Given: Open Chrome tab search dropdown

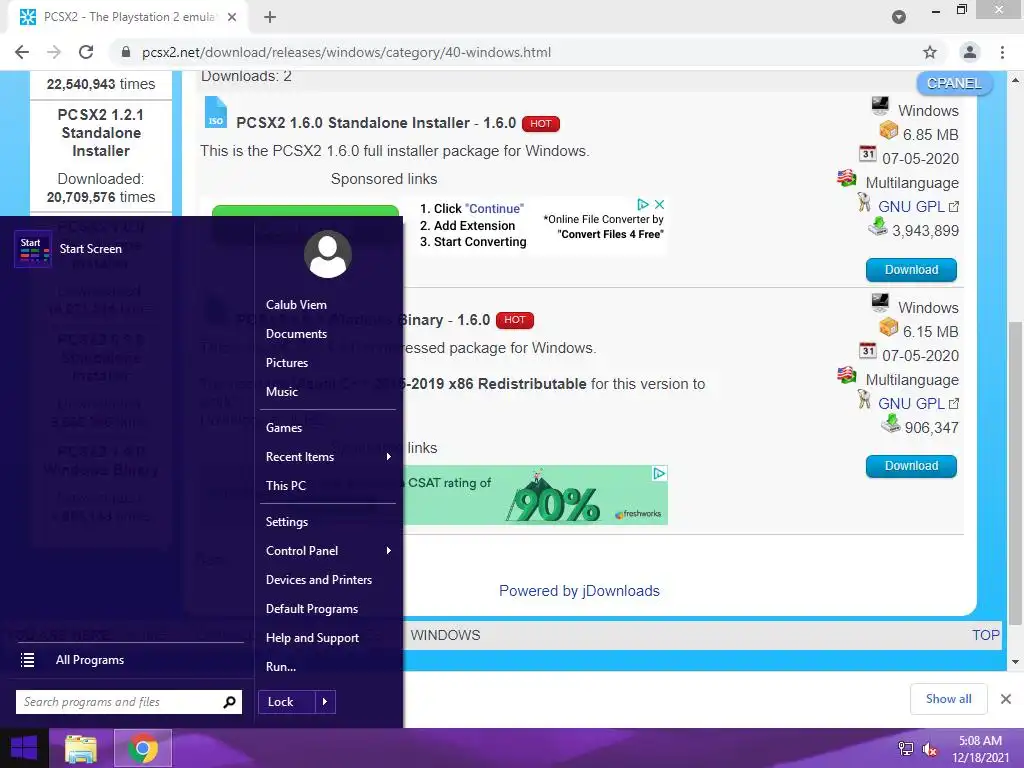Looking at the screenshot, I should coord(899,17).
